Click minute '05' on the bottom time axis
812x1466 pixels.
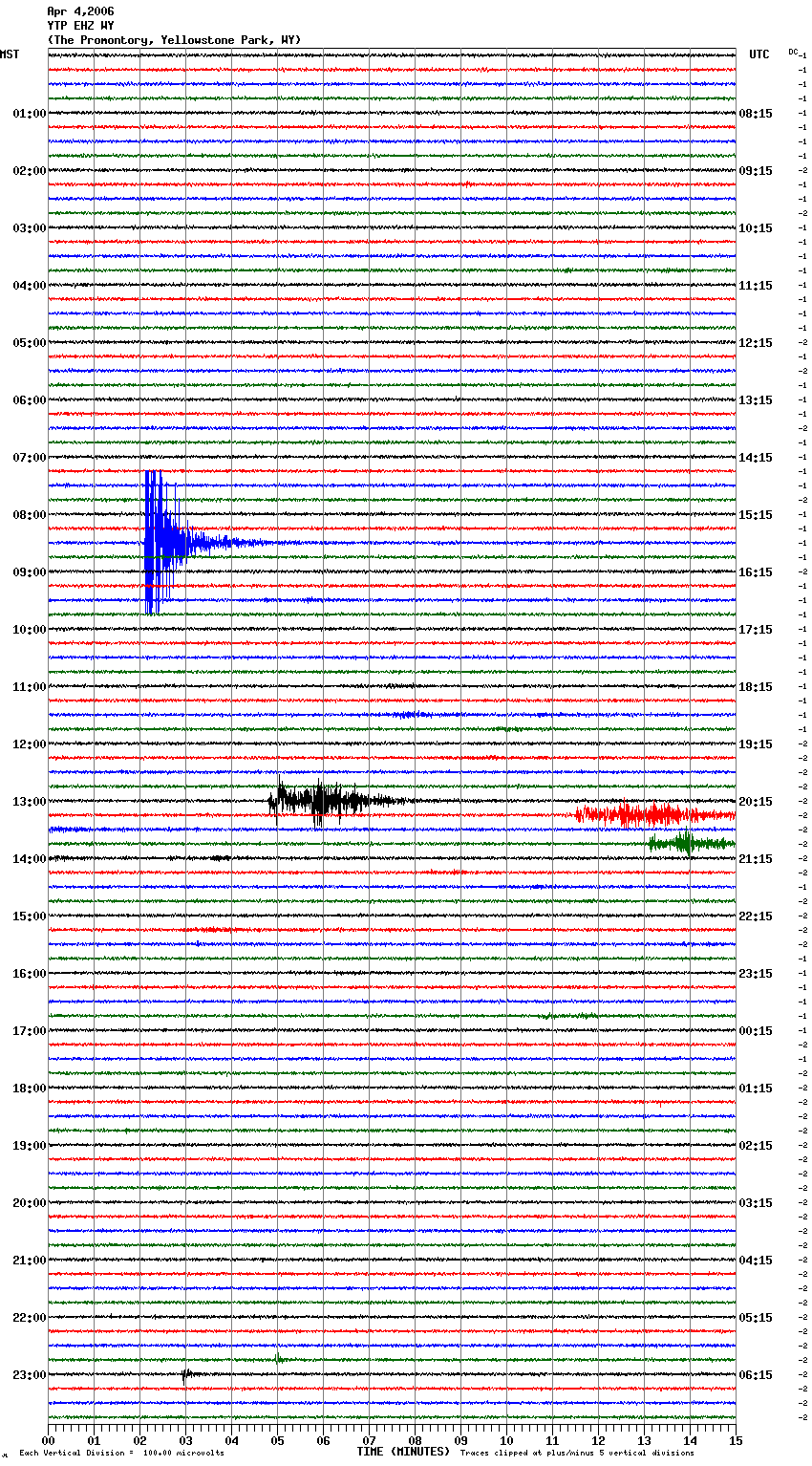(278, 1440)
